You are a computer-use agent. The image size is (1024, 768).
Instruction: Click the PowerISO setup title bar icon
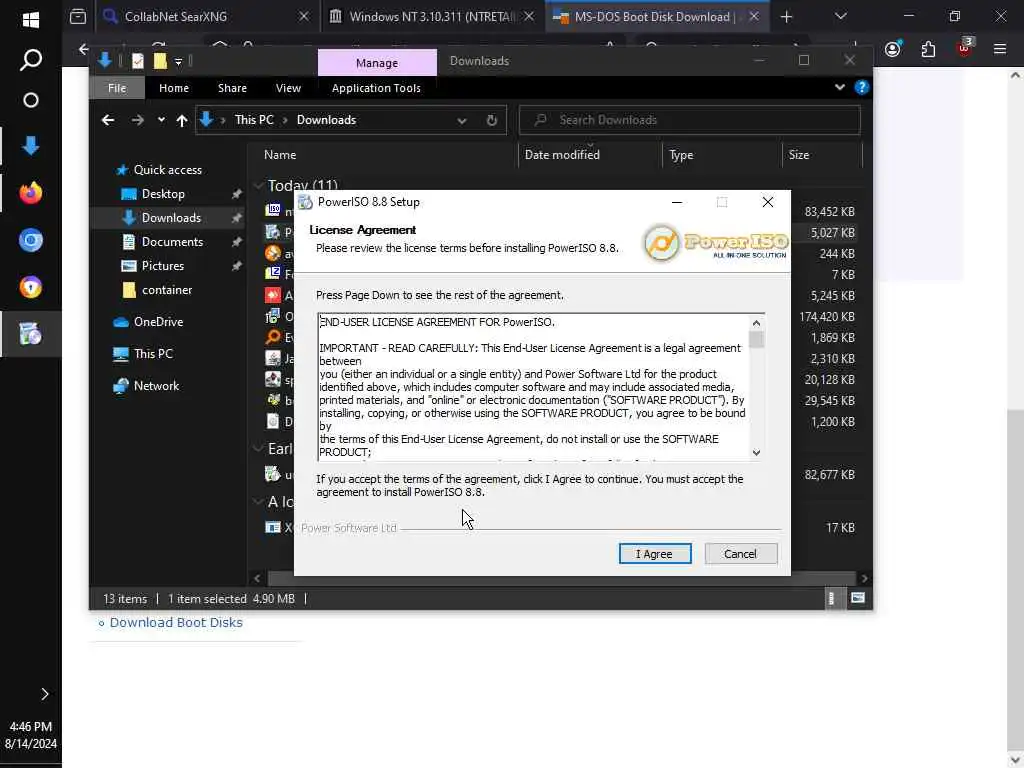305,202
